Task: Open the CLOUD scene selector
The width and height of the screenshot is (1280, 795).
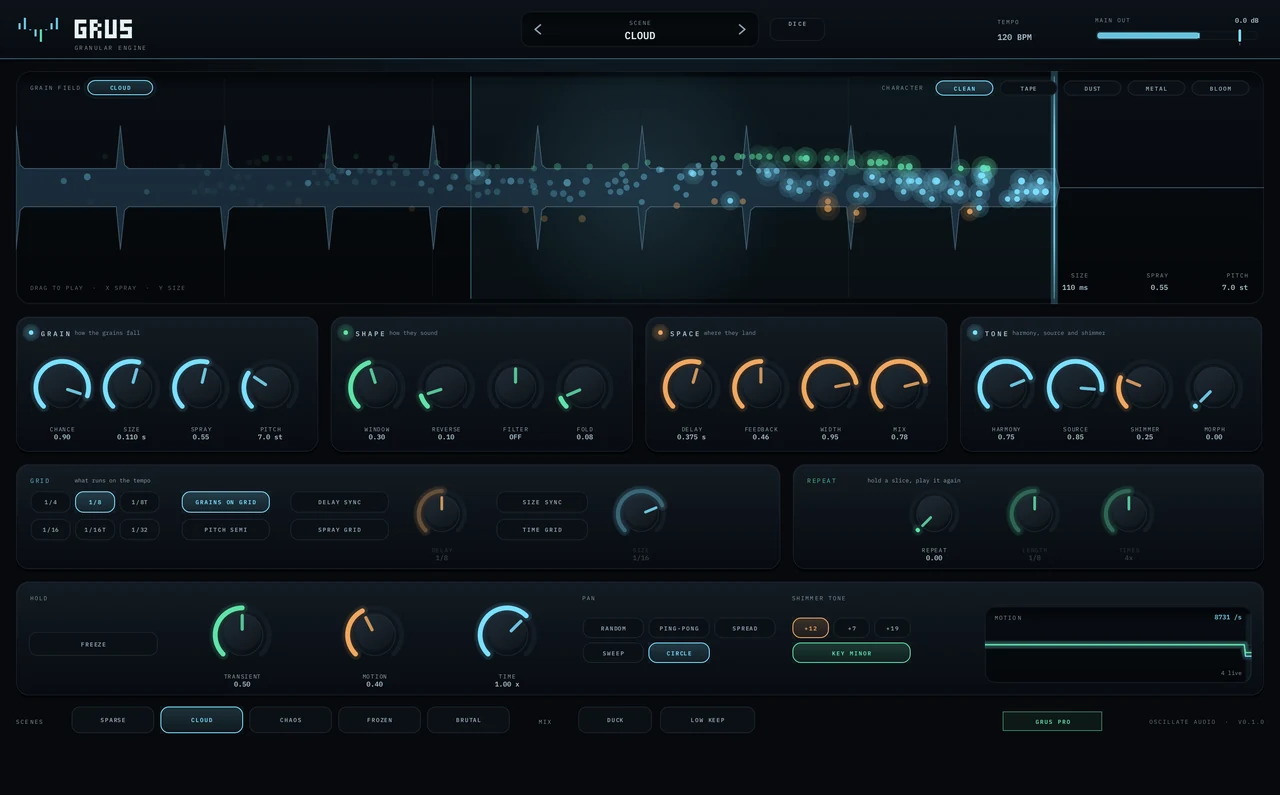Action: click(640, 29)
